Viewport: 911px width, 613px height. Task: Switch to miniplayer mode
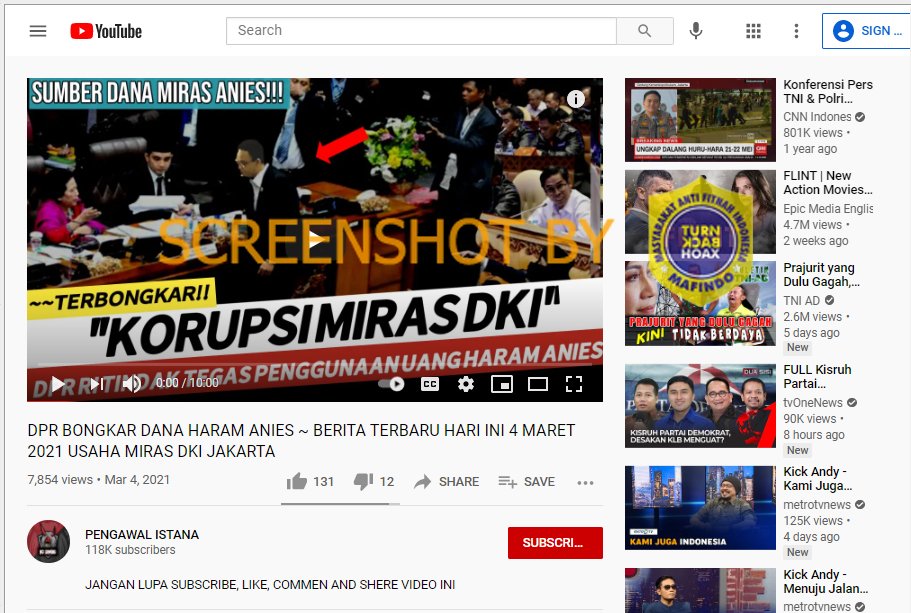[502, 383]
